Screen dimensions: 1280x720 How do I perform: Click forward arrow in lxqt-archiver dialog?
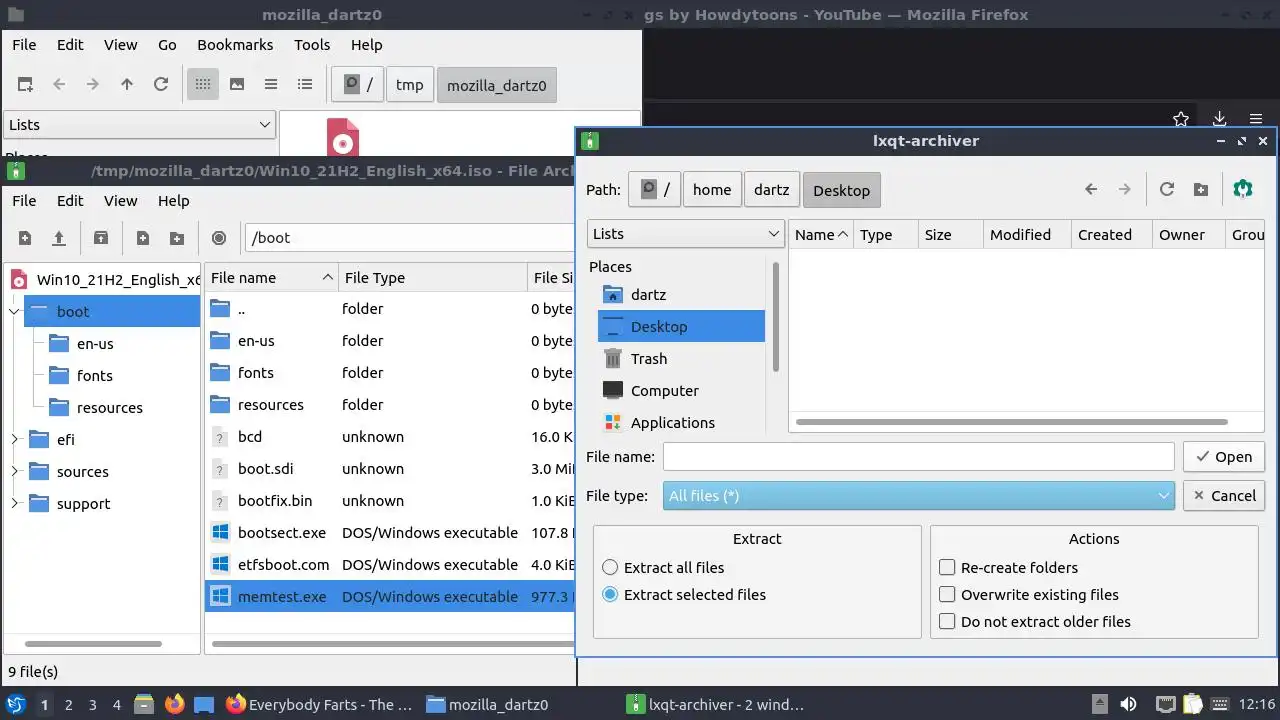pyautogui.click(x=1125, y=189)
